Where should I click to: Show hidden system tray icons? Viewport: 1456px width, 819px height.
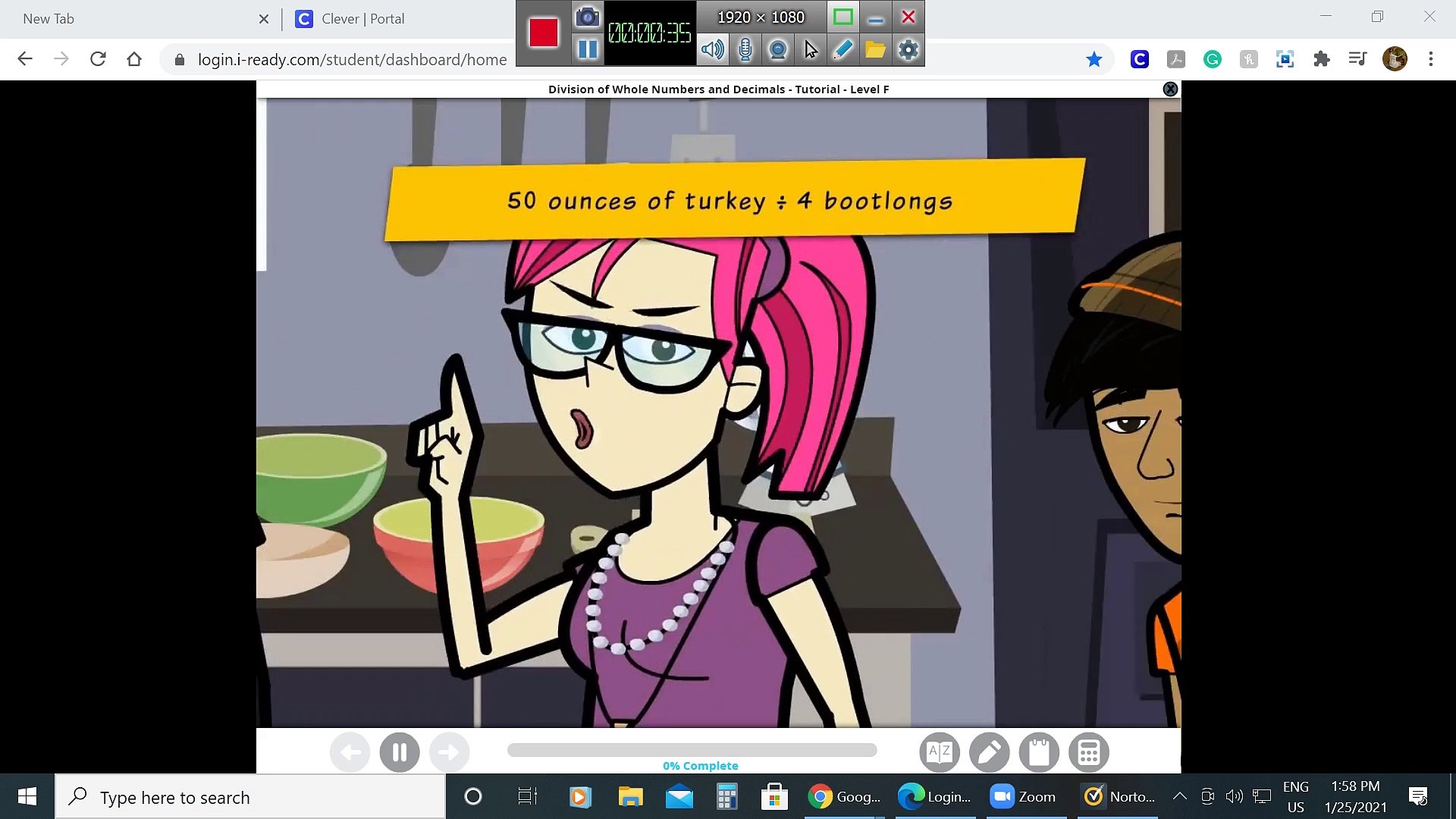coord(1179,796)
